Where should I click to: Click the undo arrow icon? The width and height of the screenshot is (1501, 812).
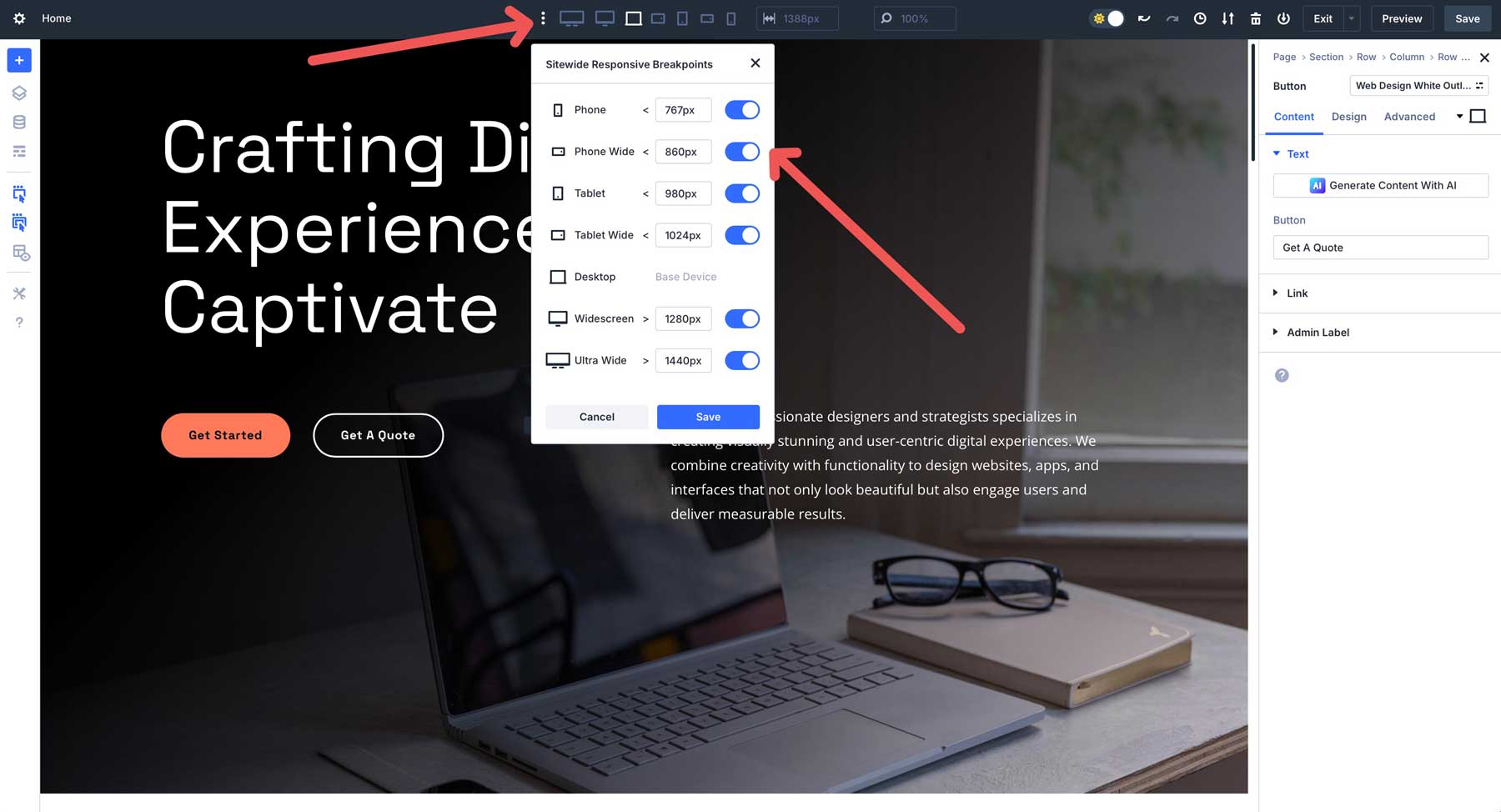(x=1144, y=18)
